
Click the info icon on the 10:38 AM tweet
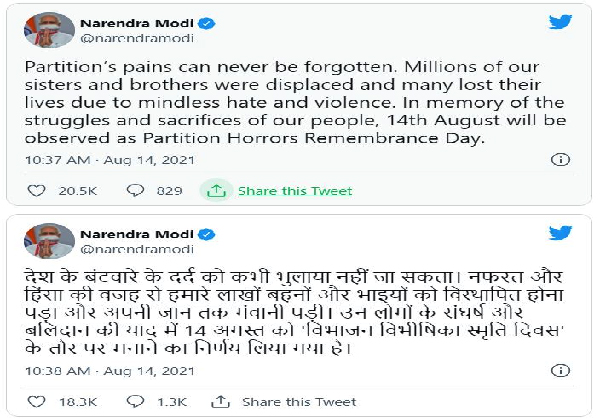[x=562, y=370]
